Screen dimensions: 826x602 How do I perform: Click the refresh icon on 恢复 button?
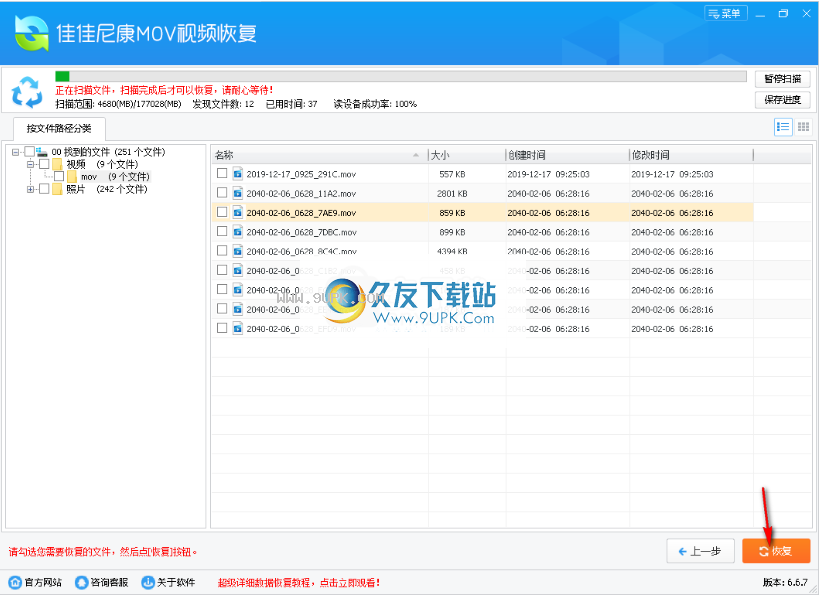pyautogui.click(x=763, y=551)
